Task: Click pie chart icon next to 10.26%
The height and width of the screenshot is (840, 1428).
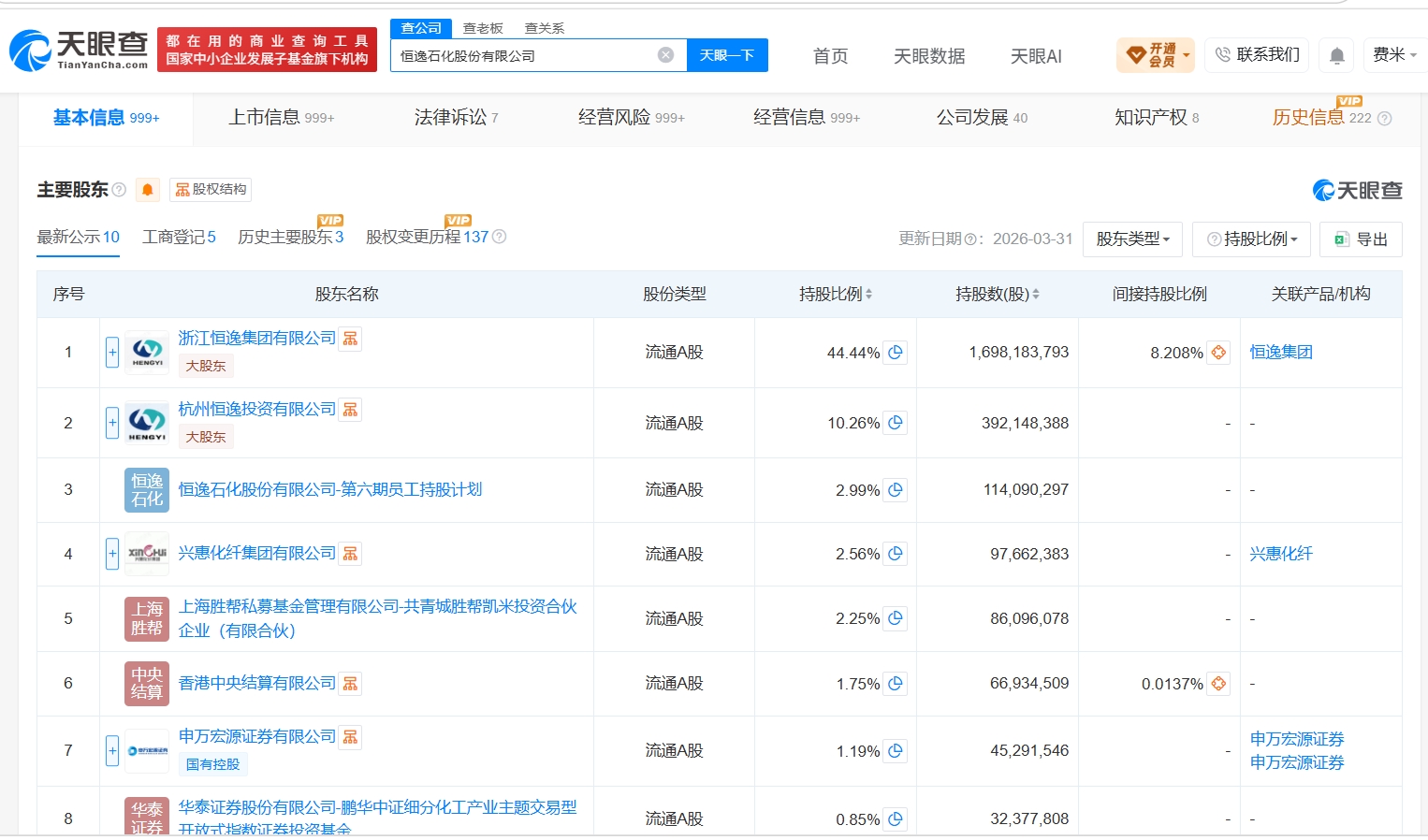Action: (896, 423)
